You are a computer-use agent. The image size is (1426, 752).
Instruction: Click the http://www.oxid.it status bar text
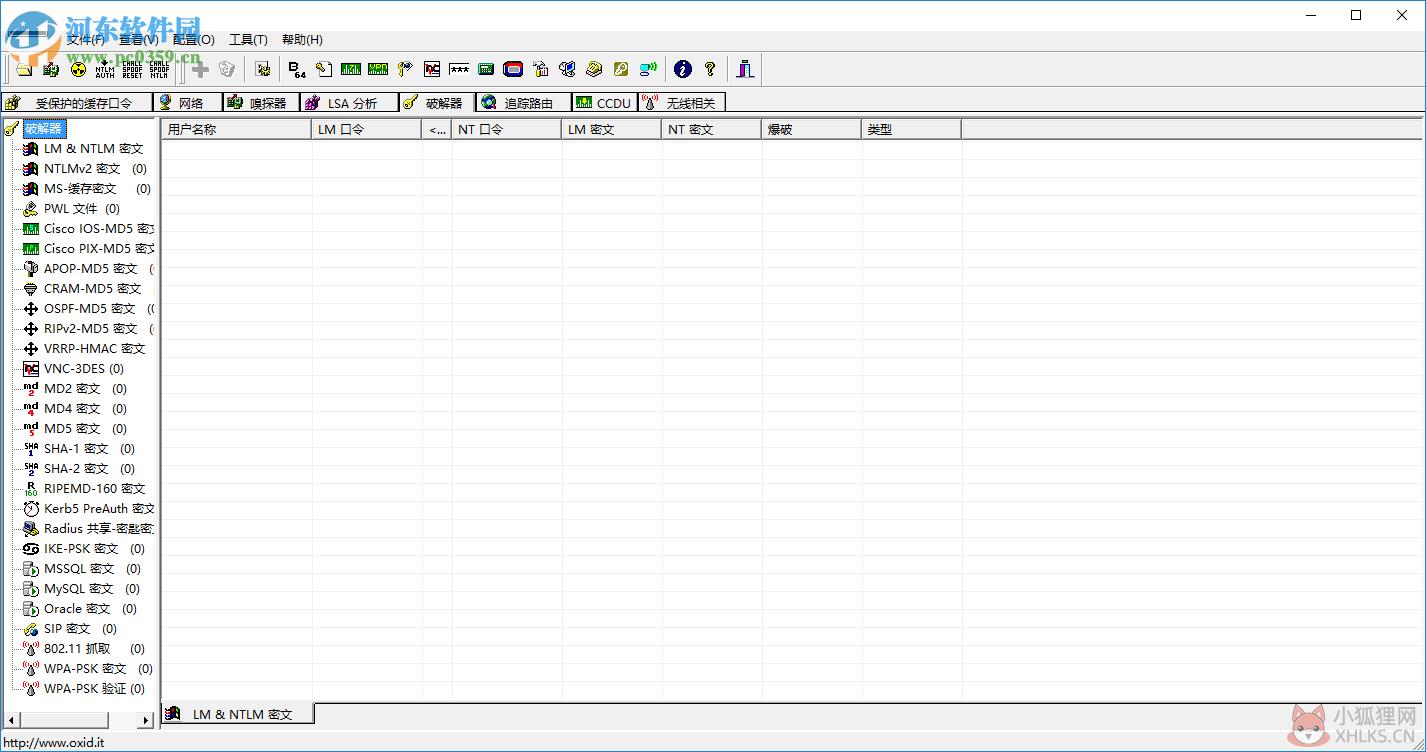pos(53,743)
